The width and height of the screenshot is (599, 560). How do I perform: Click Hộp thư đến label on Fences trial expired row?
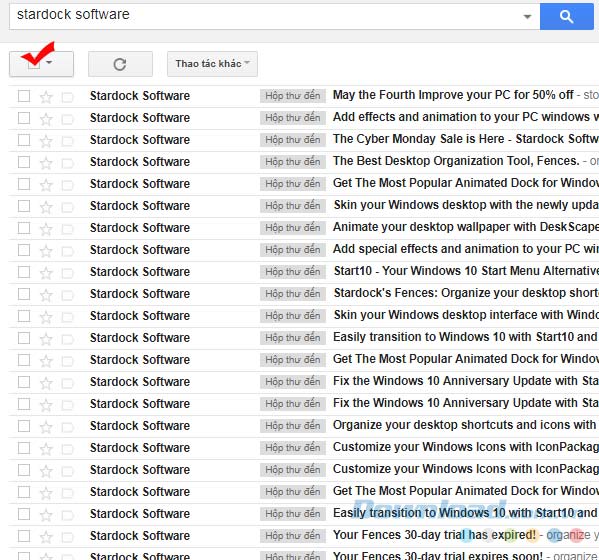coord(293,536)
